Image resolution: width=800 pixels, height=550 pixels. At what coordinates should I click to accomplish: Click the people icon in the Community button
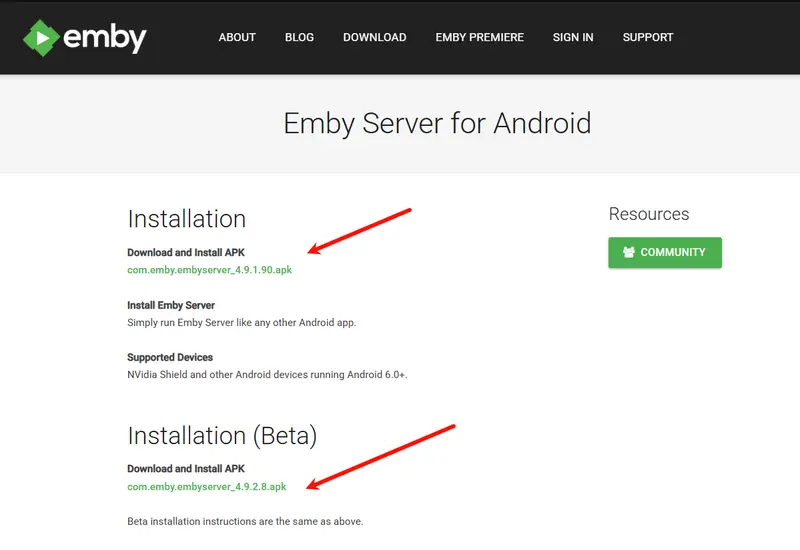point(629,253)
